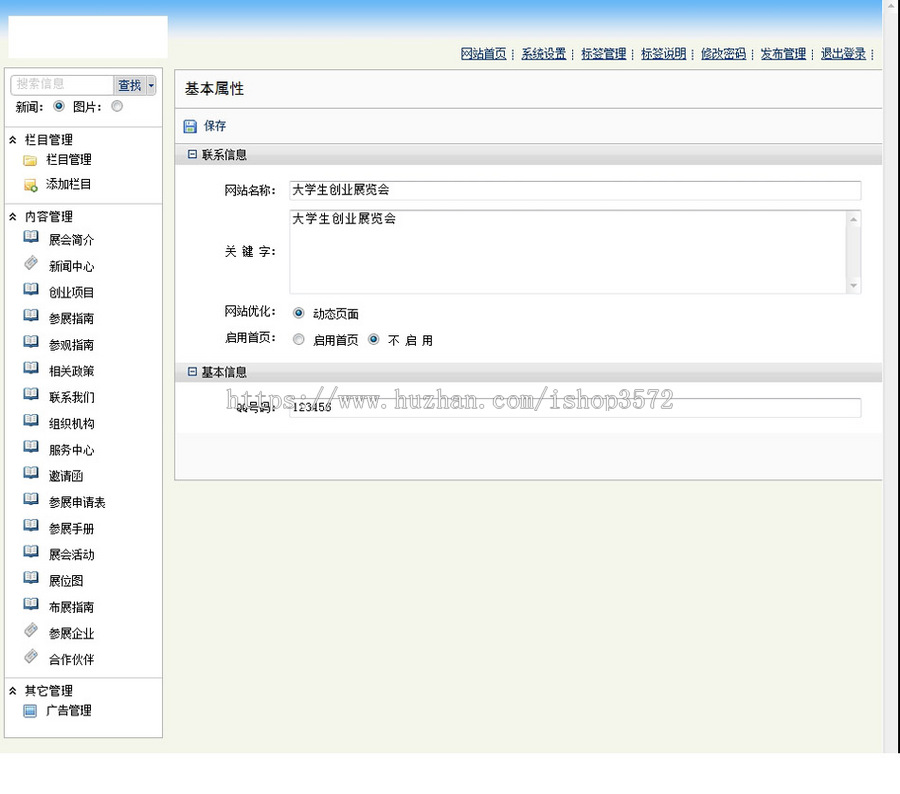Screen dimensions: 900x794
Task: Click the save floppy disk icon
Action: click(190, 126)
